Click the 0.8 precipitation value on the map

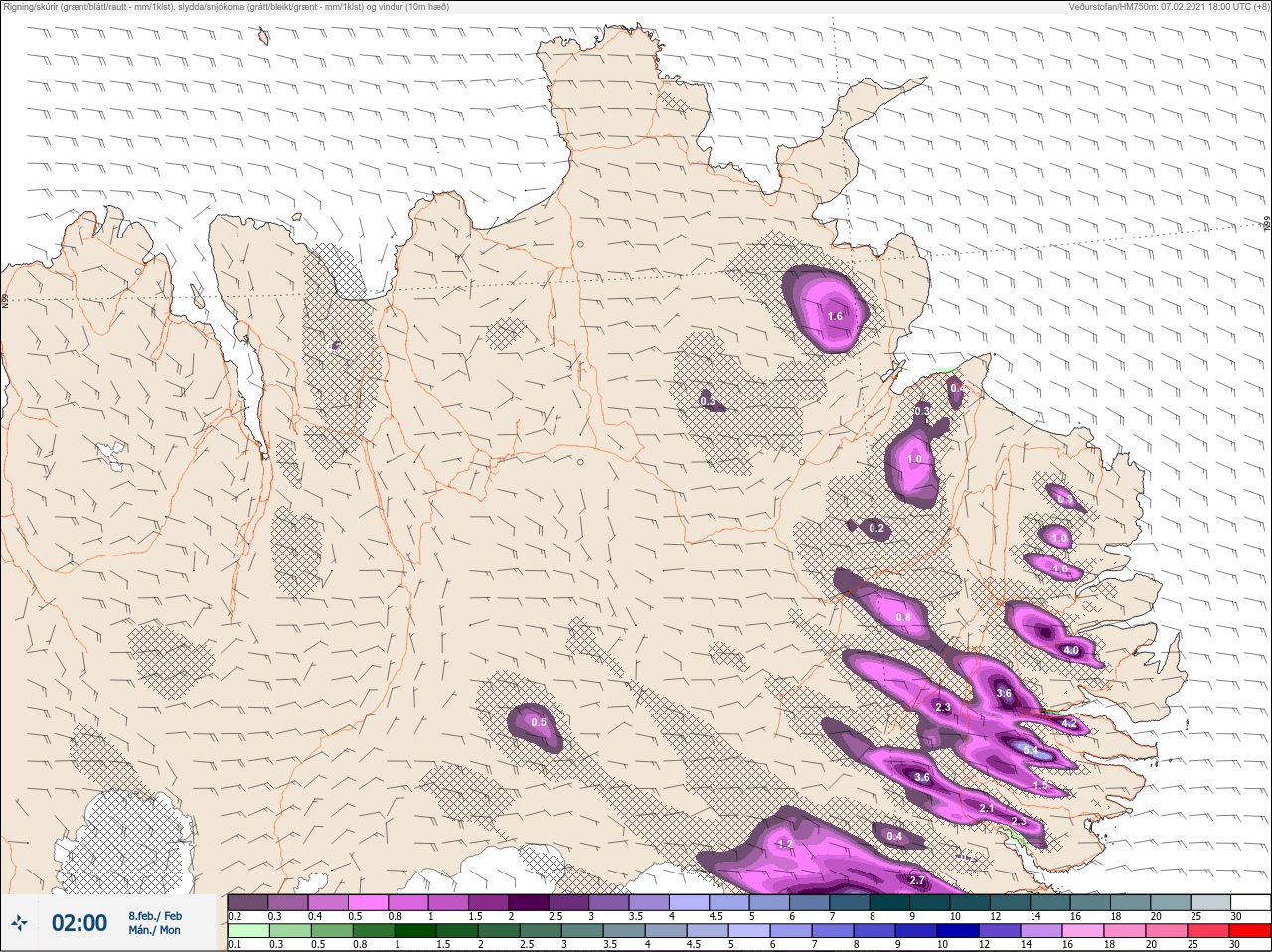pos(903,617)
